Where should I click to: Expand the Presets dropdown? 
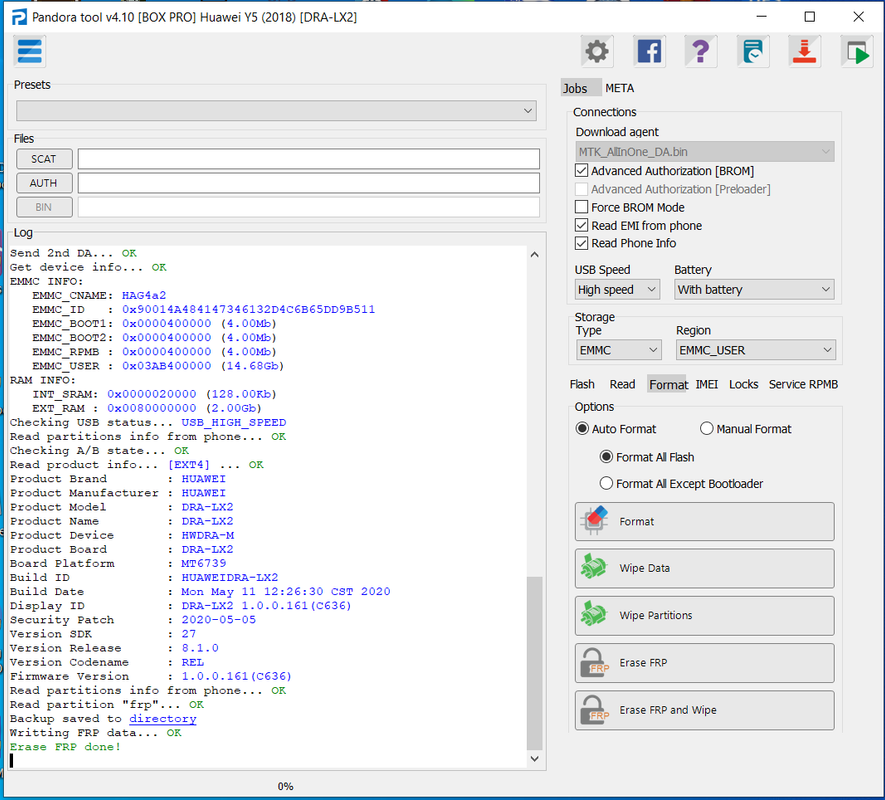tap(277, 111)
